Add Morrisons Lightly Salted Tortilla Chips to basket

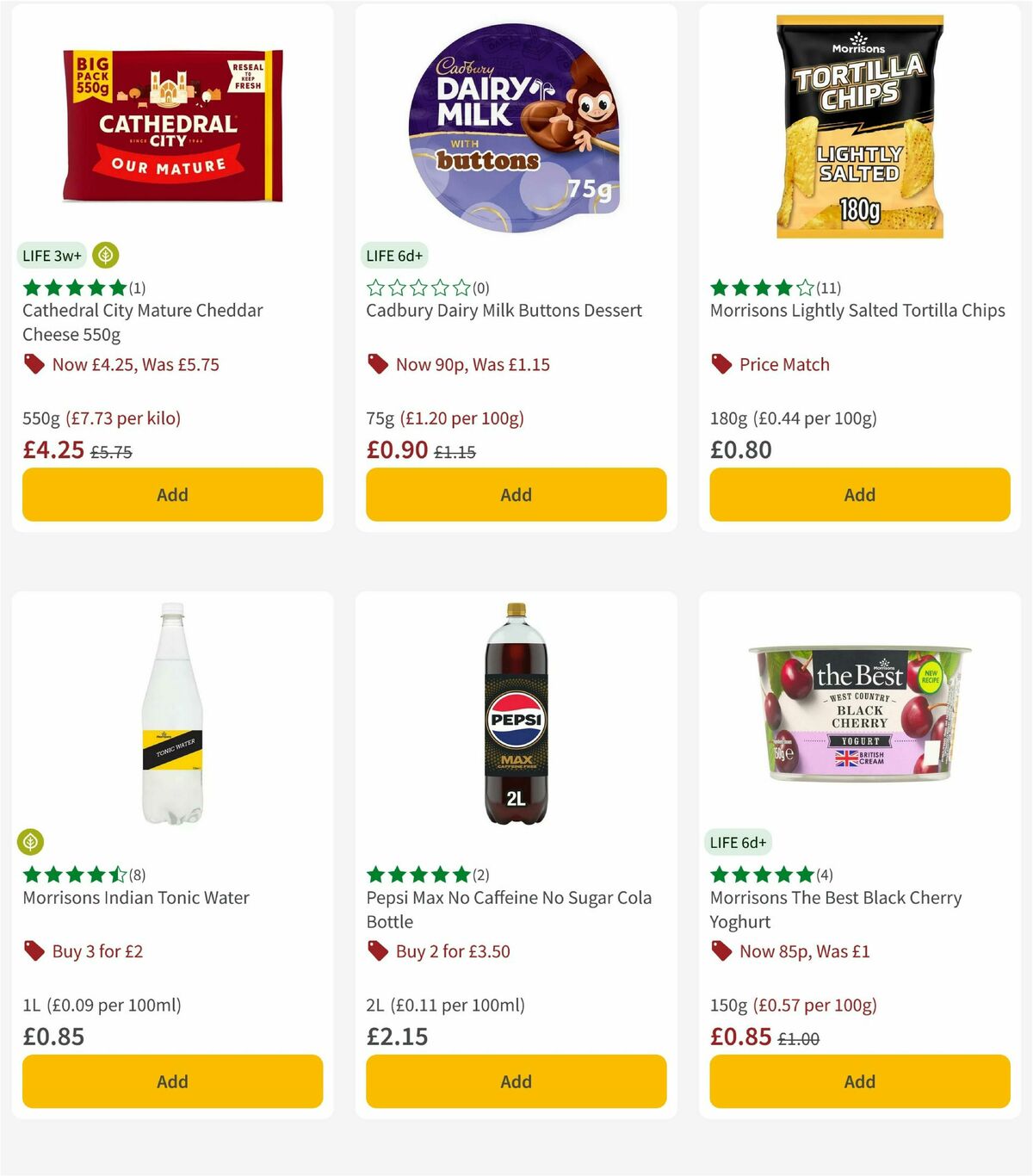click(858, 494)
